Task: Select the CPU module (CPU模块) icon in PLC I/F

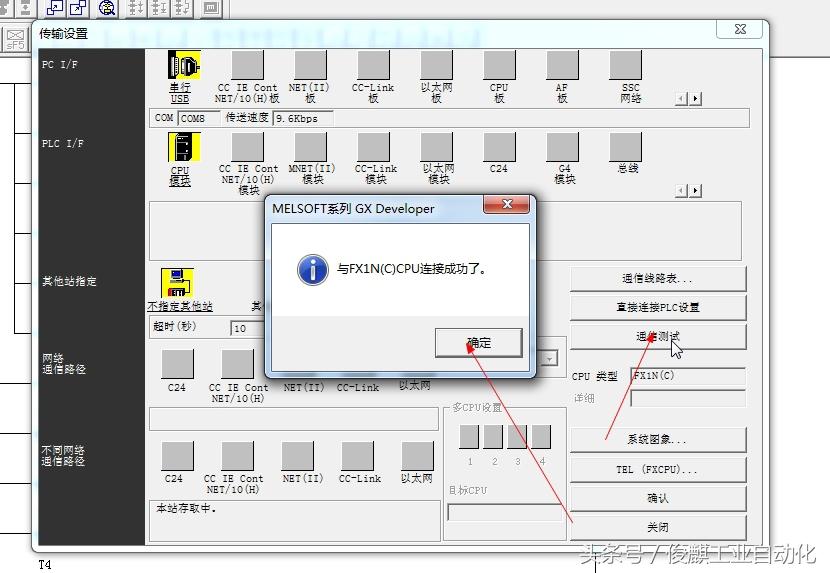Action: click(x=184, y=147)
